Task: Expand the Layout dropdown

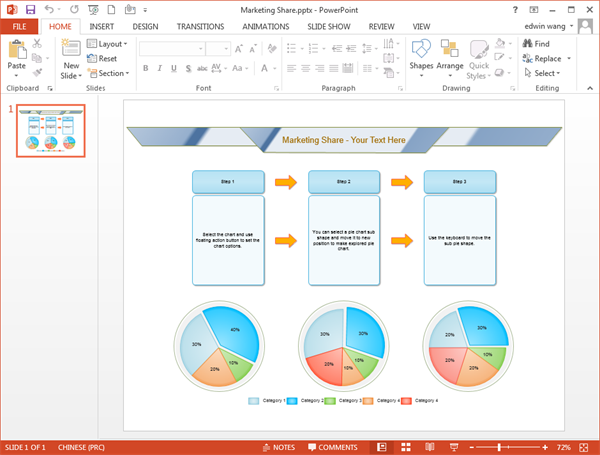Action: click(106, 44)
